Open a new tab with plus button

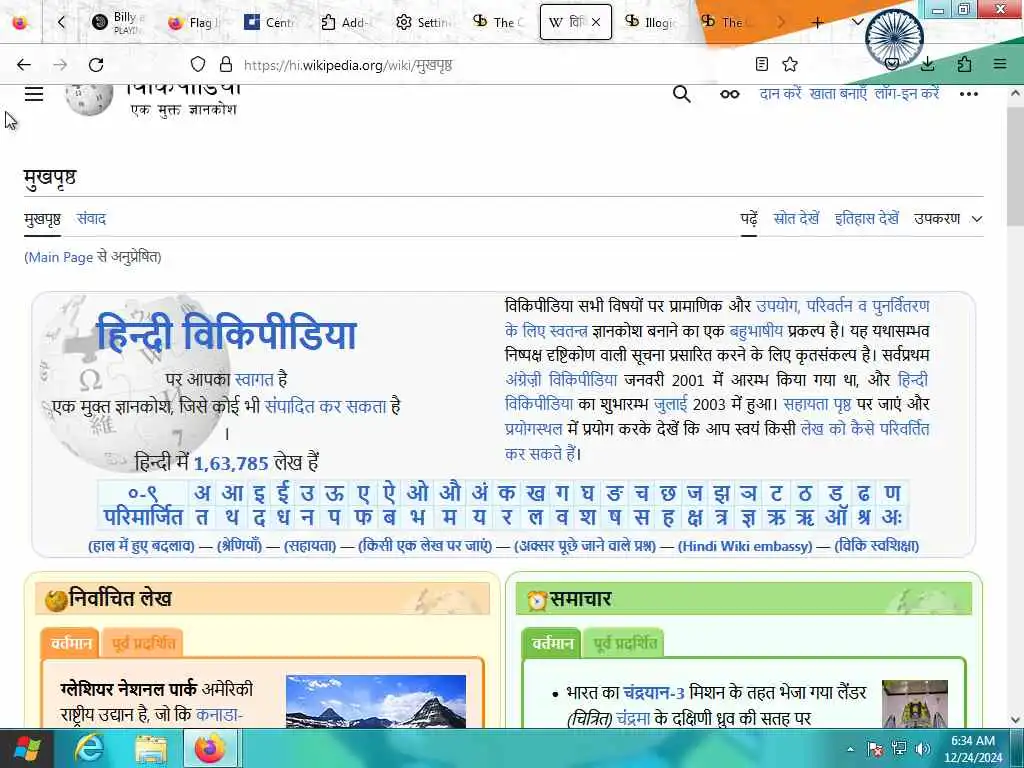[x=817, y=22]
